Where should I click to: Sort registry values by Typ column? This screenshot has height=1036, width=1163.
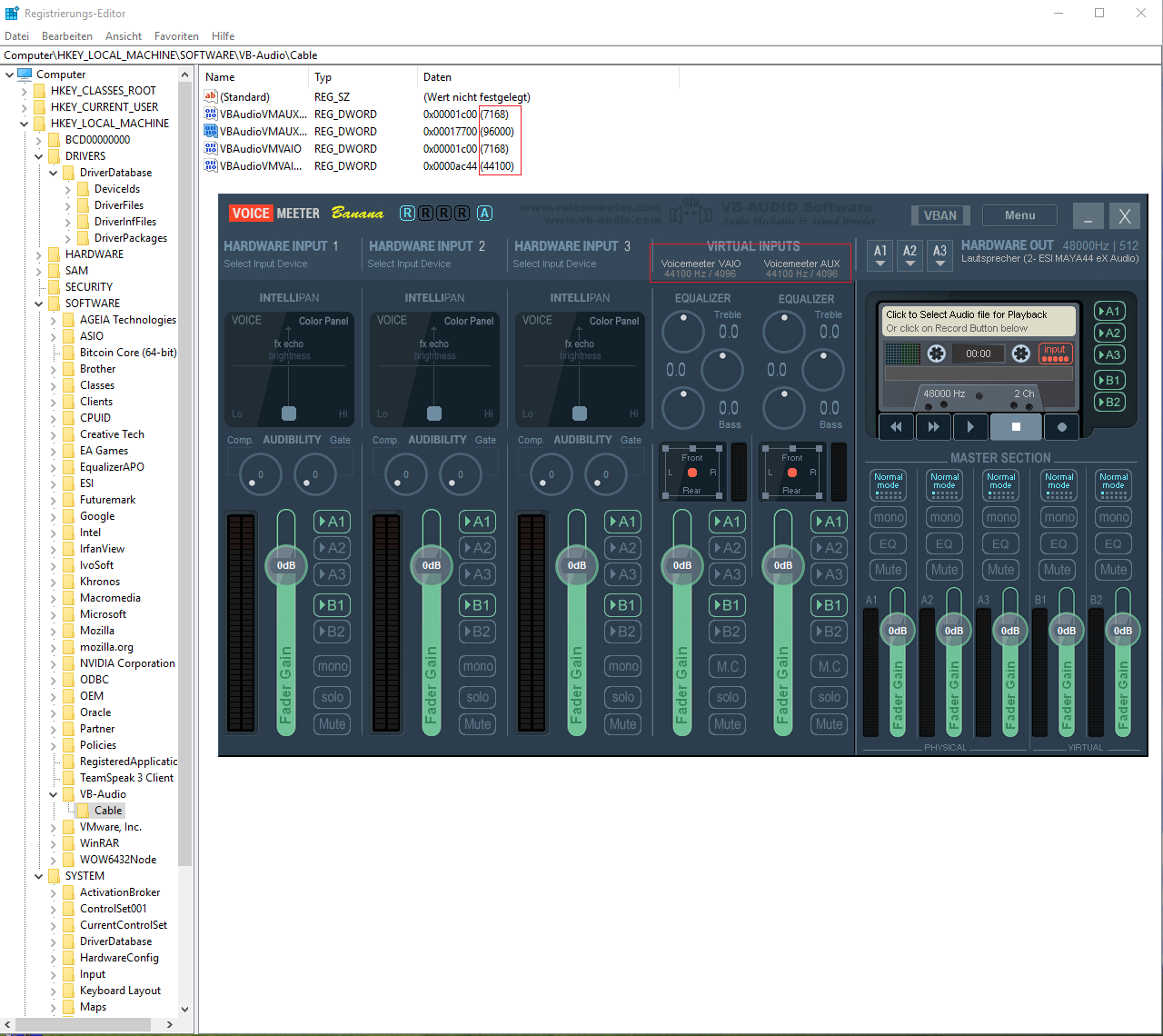(x=363, y=77)
